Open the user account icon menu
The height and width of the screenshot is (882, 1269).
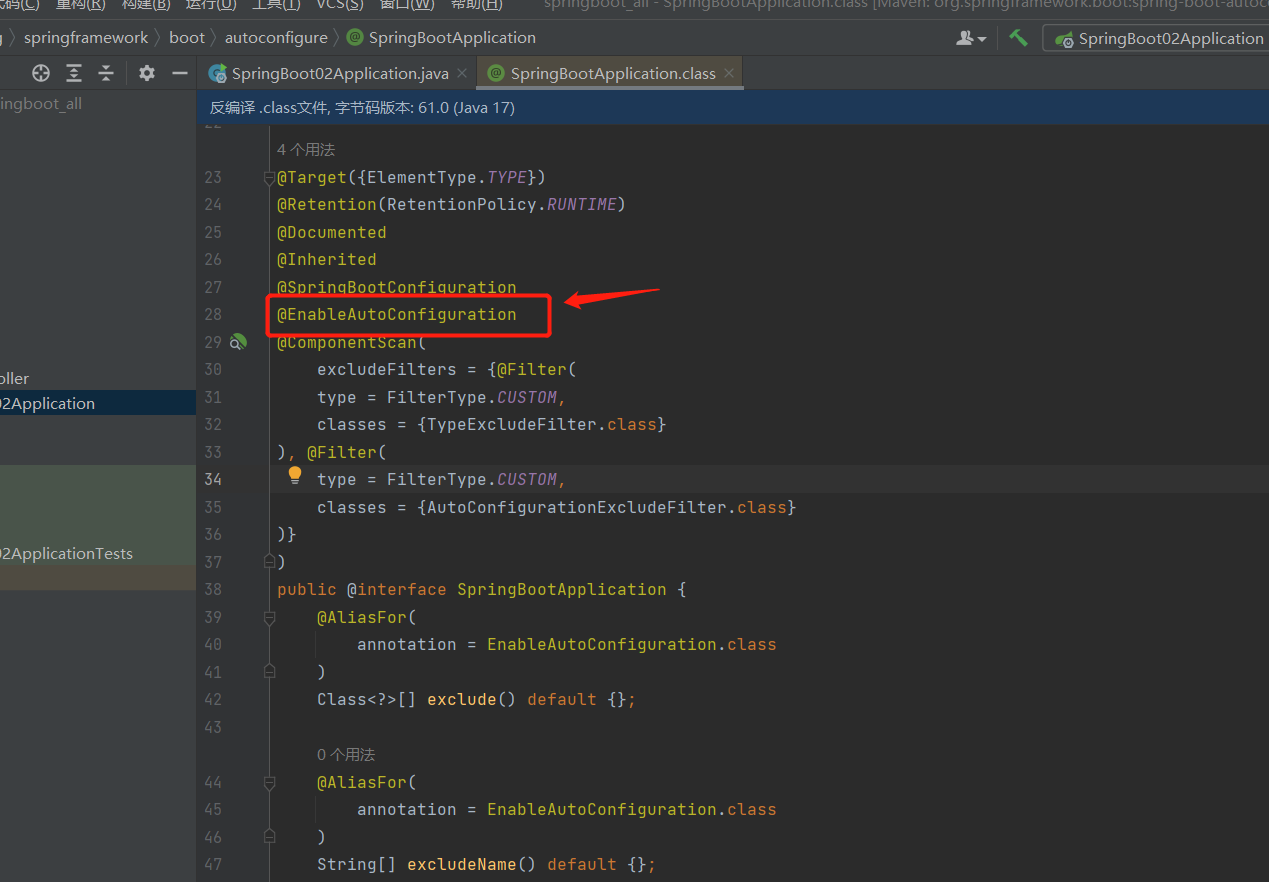[971, 38]
